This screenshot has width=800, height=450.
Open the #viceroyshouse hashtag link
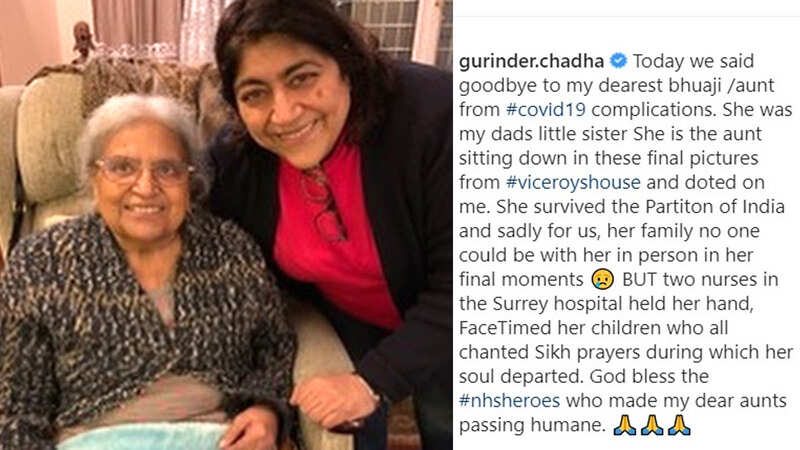[573, 182]
